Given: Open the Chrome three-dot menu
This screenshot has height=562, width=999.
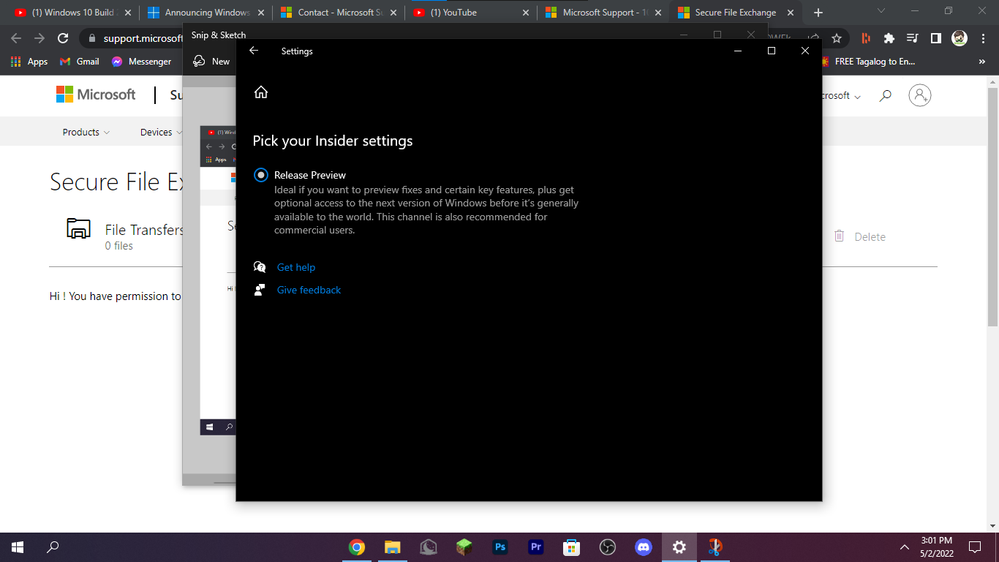Looking at the screenshot, I should pyautogui.click(x=983, y=38).
